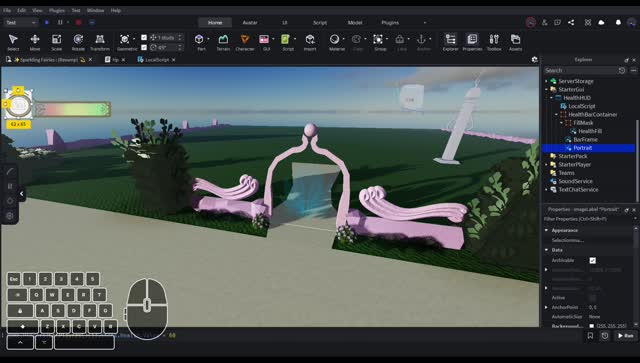Select the LocalScript item in Explorer
This screenshot has height=363, width=640.
[x=582, y=106]
